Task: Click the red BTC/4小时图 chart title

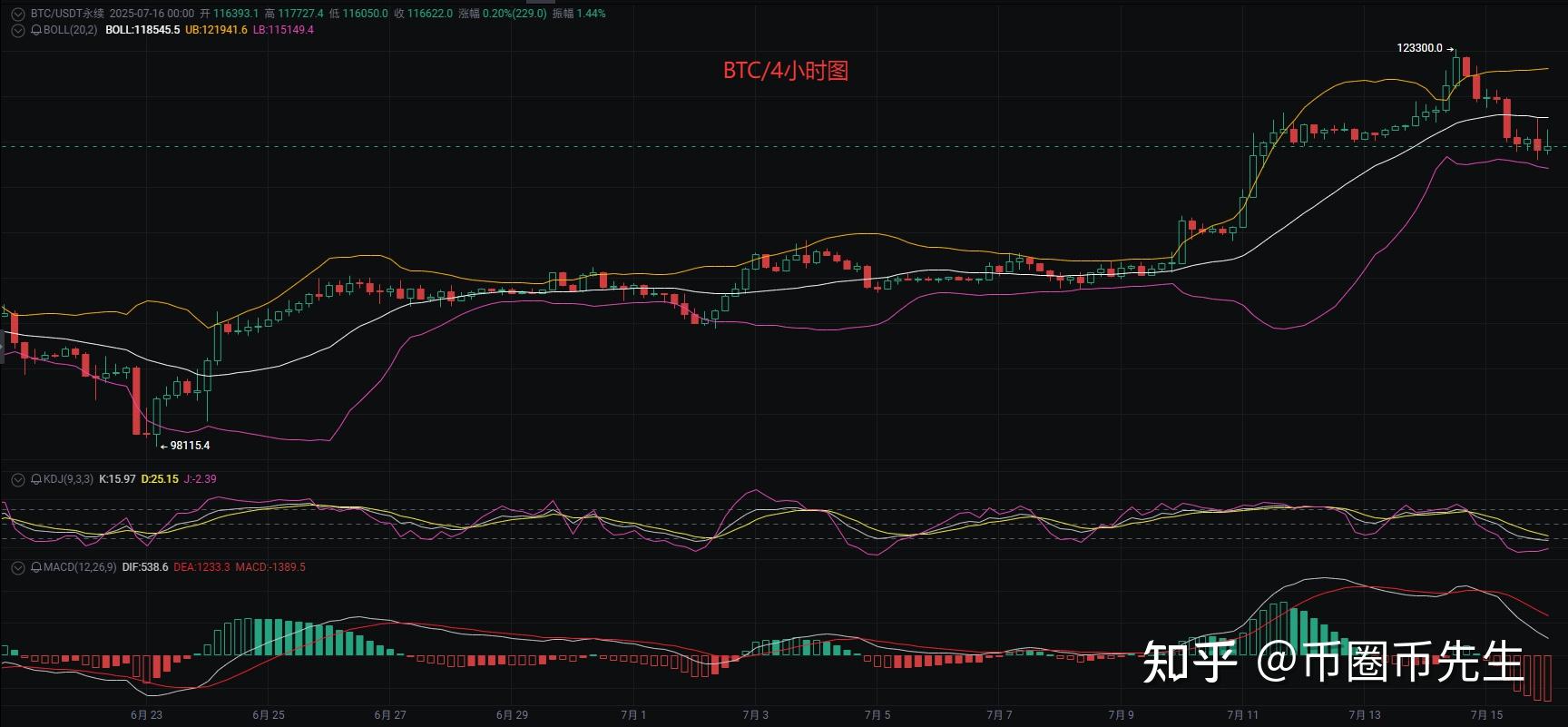Action: [785, 71]
